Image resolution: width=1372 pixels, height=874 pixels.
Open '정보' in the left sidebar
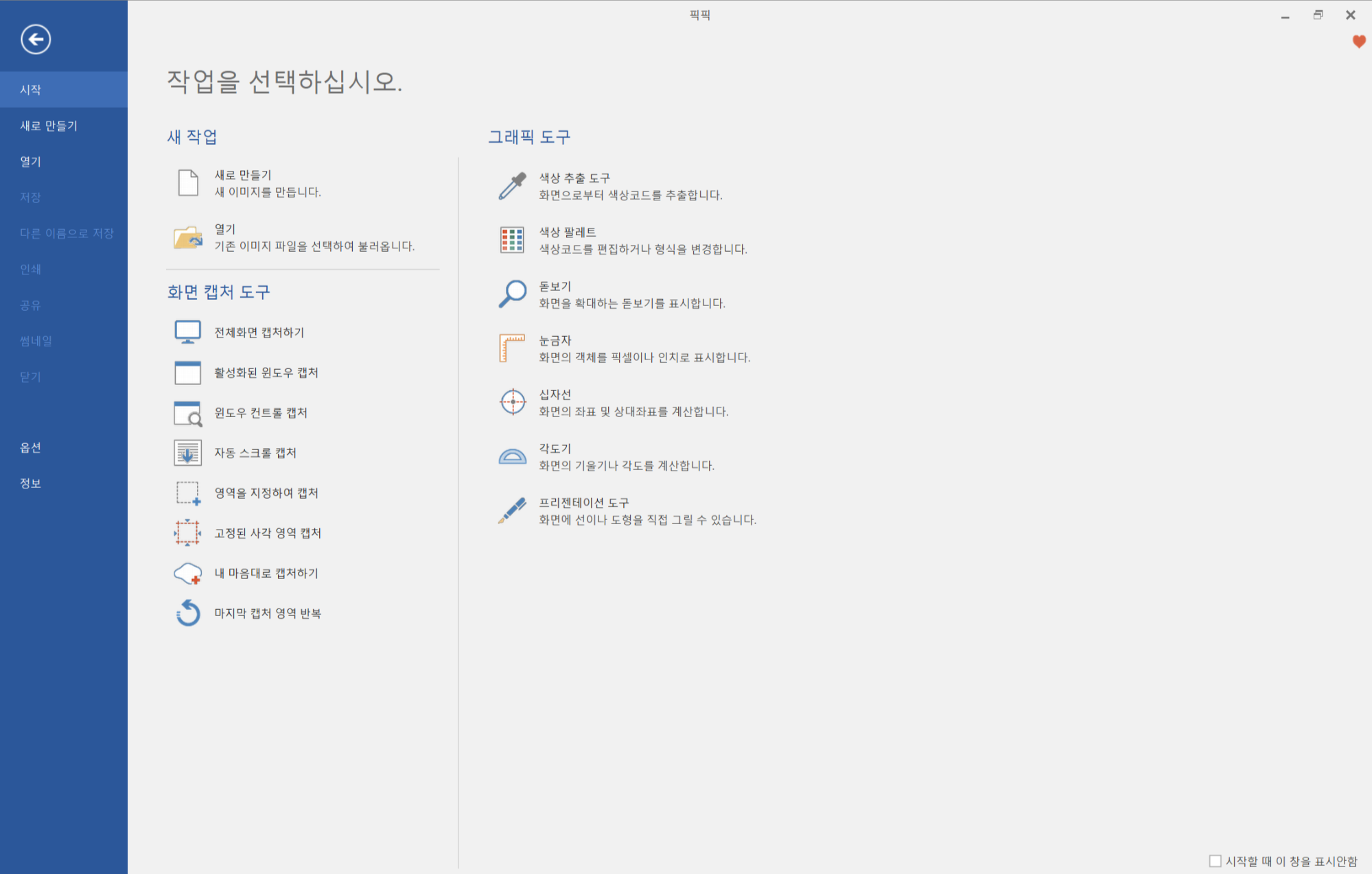click(31, 483)
